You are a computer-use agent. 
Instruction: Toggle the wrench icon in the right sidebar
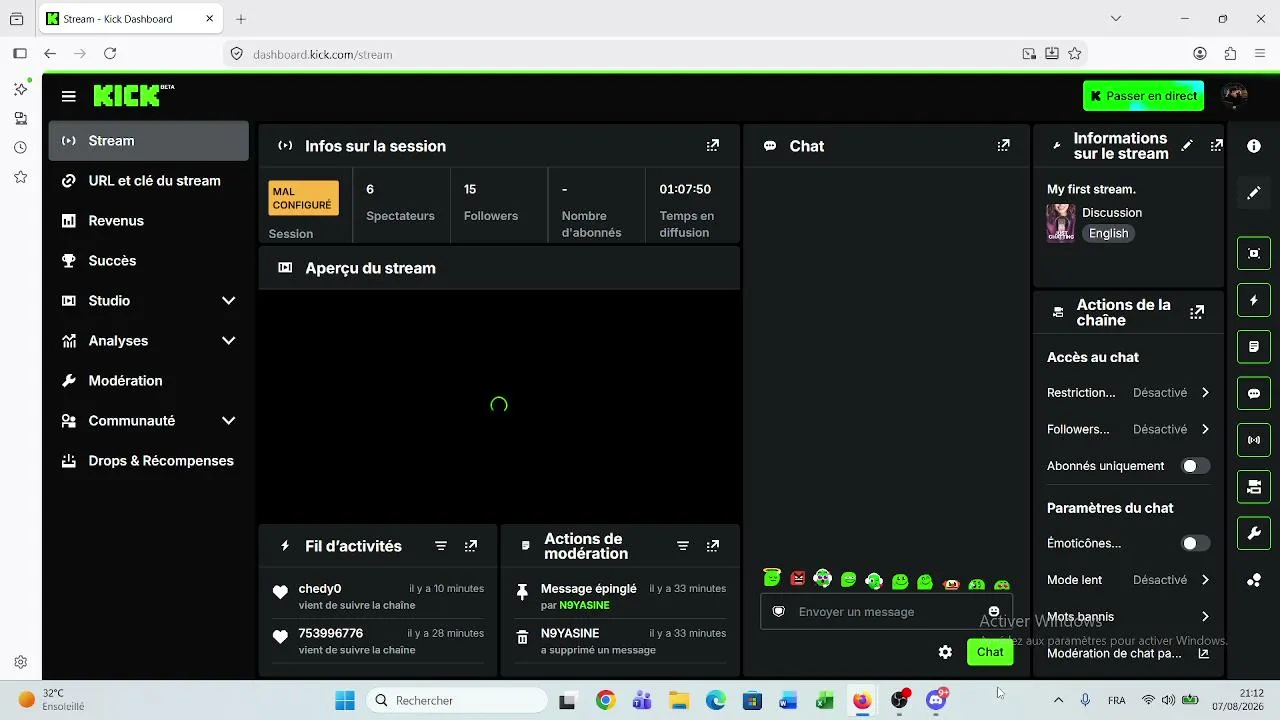tap(1254, 534)
